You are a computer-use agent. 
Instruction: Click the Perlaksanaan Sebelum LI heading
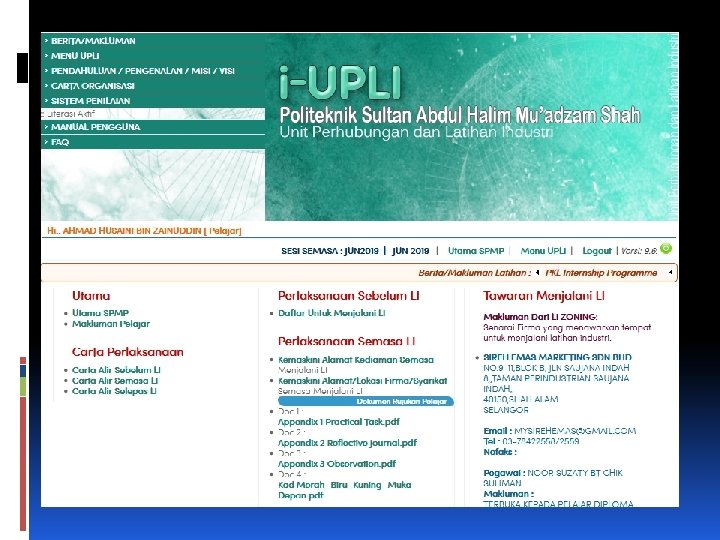349,296
